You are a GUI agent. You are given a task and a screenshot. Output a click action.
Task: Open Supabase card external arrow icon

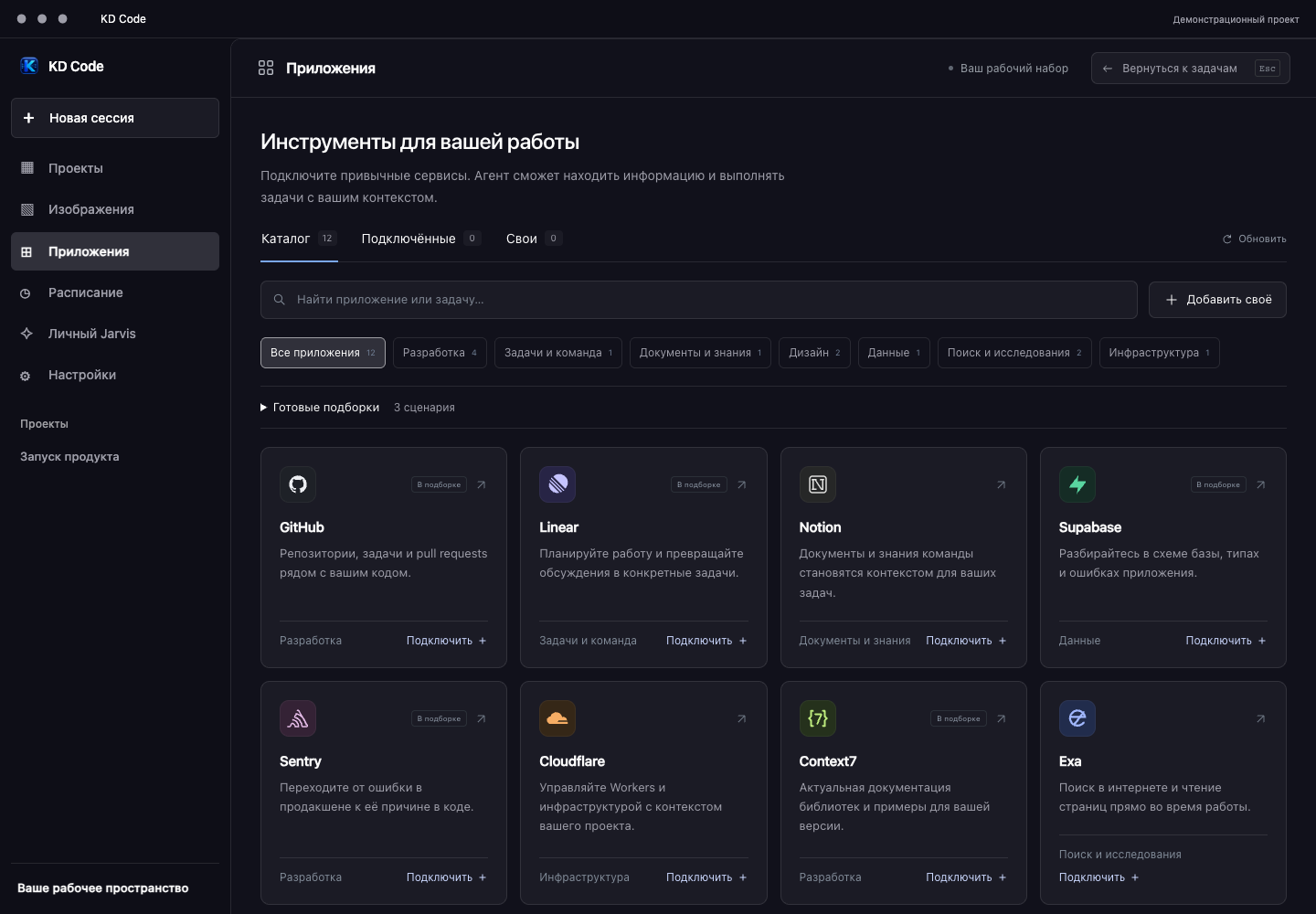1261,484
